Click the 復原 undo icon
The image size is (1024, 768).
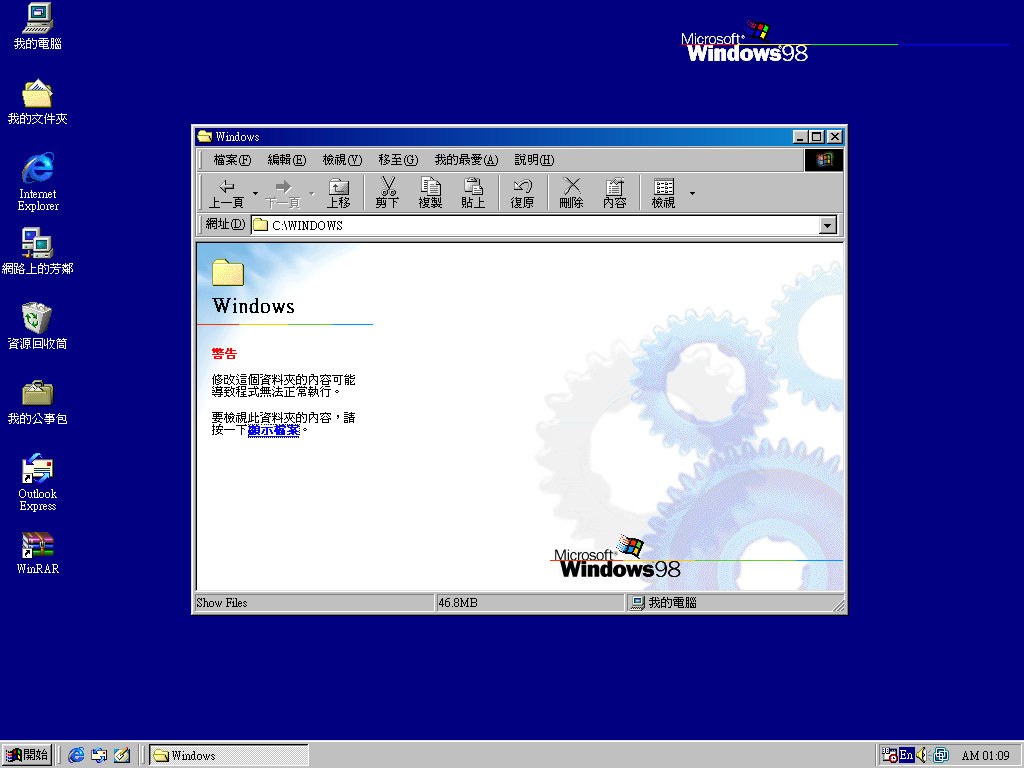pos(522,193)
